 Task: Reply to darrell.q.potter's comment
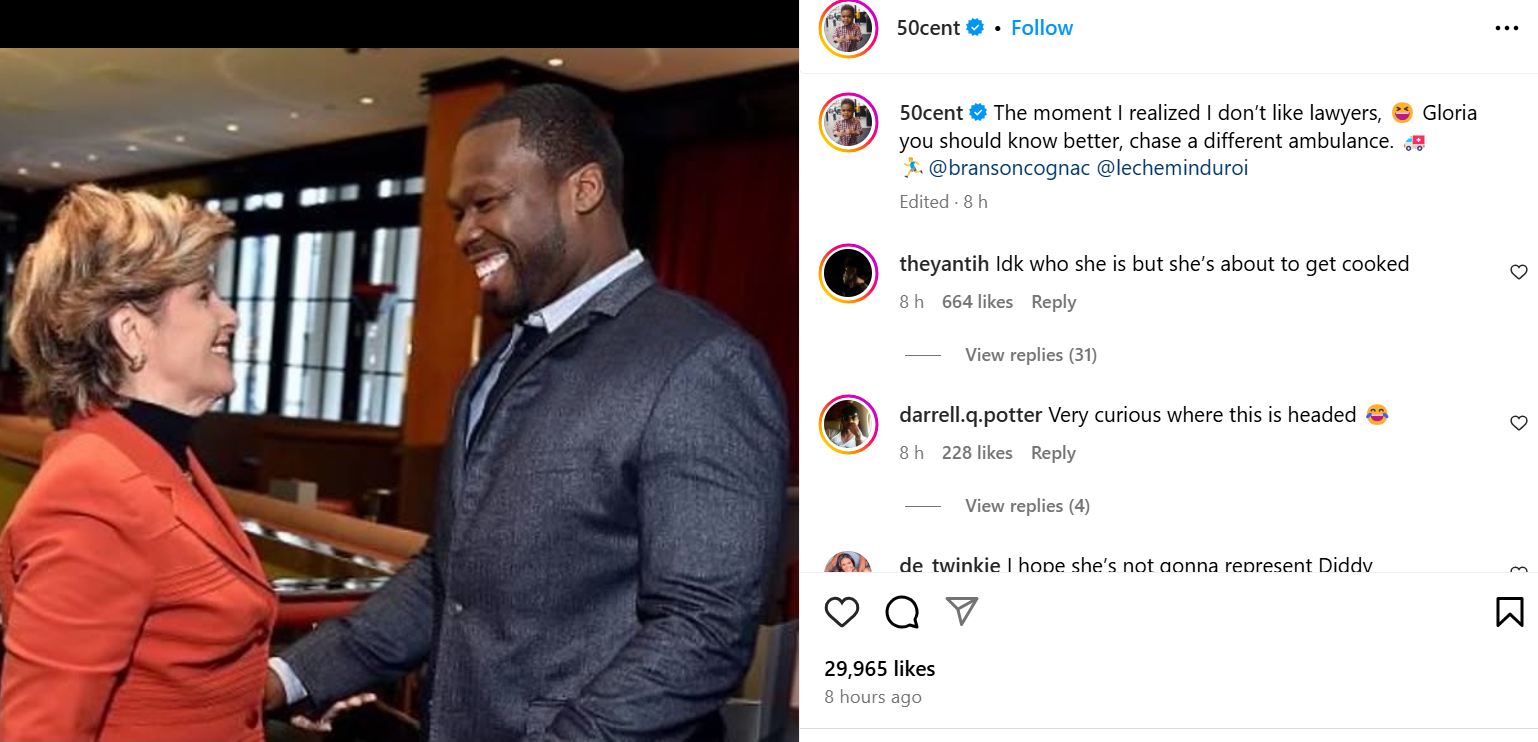coord(1053,453)
